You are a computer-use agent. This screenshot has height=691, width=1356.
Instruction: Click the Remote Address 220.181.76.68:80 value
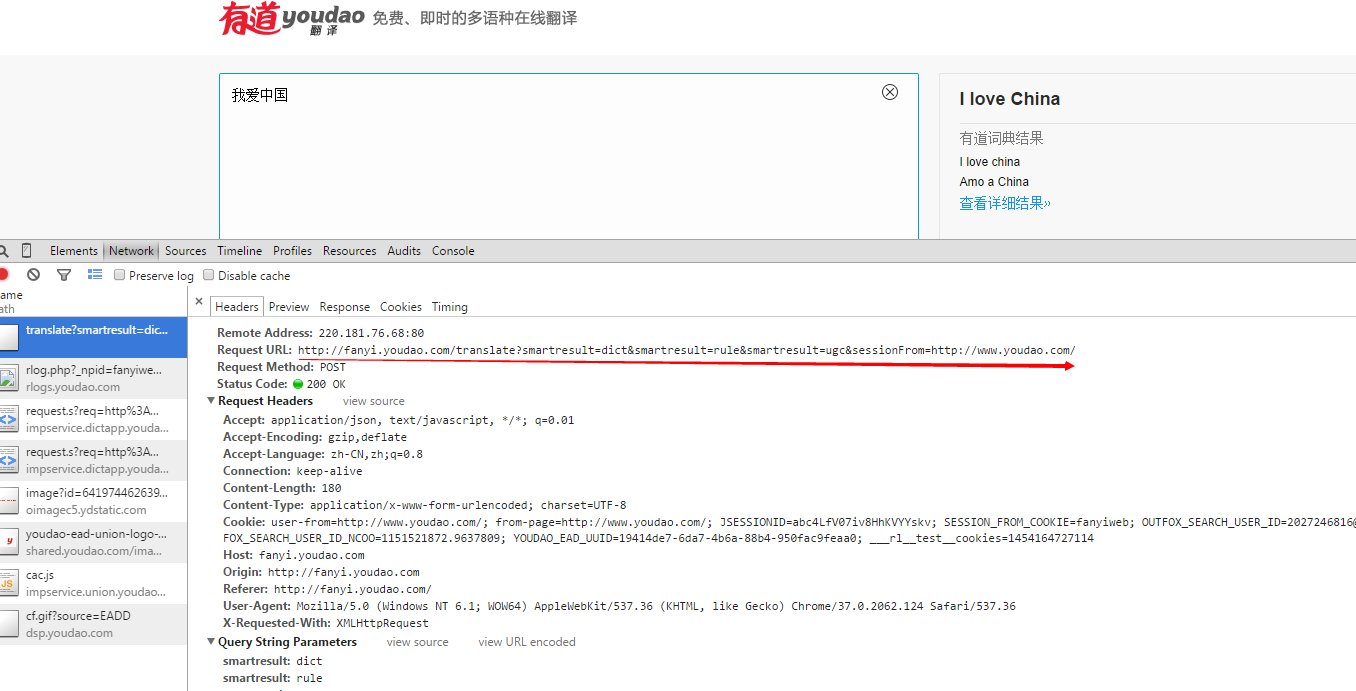371,333
